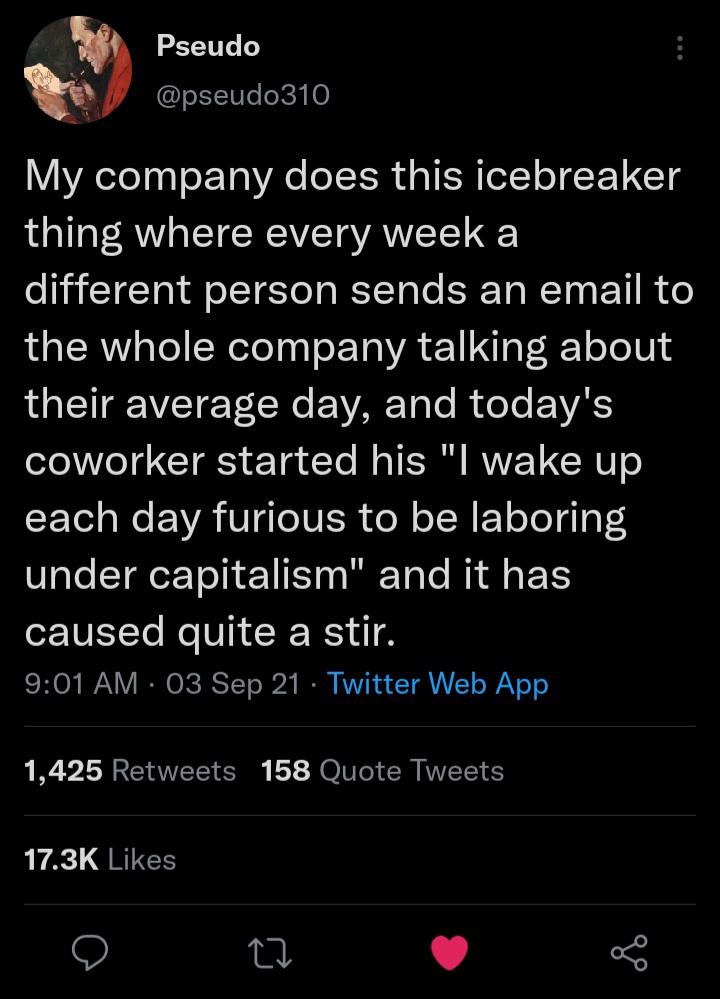Click the word "icebreaker" in the tweet

point(565,177)
